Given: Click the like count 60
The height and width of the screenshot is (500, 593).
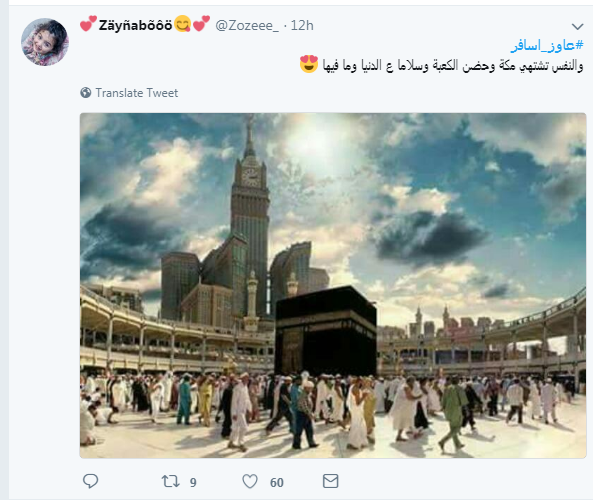Looking at the screenshot, I should coord(276,483).
